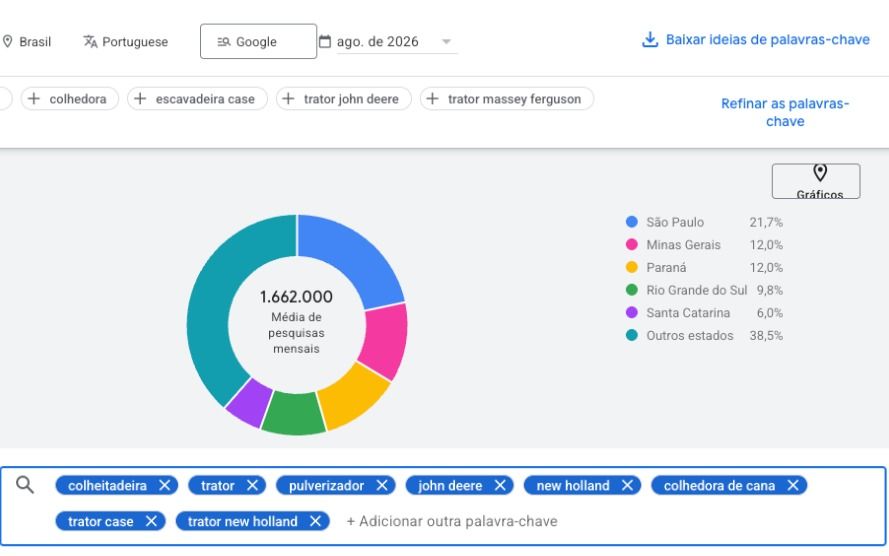Change the Brasil location setting

[27, 42]
